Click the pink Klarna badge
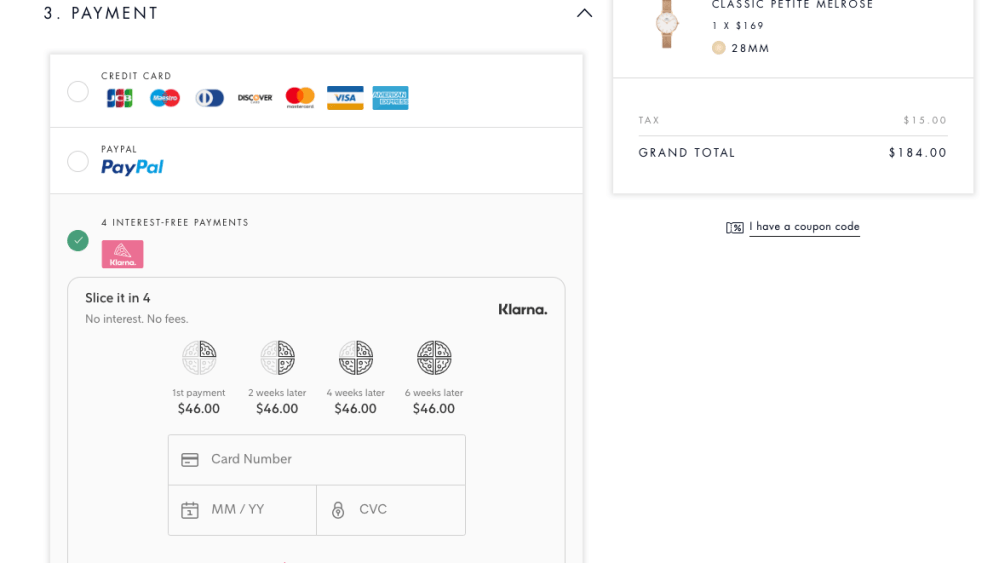Image resolution: width=999 pixels, height=563 pixels. [x=122, y=254]
